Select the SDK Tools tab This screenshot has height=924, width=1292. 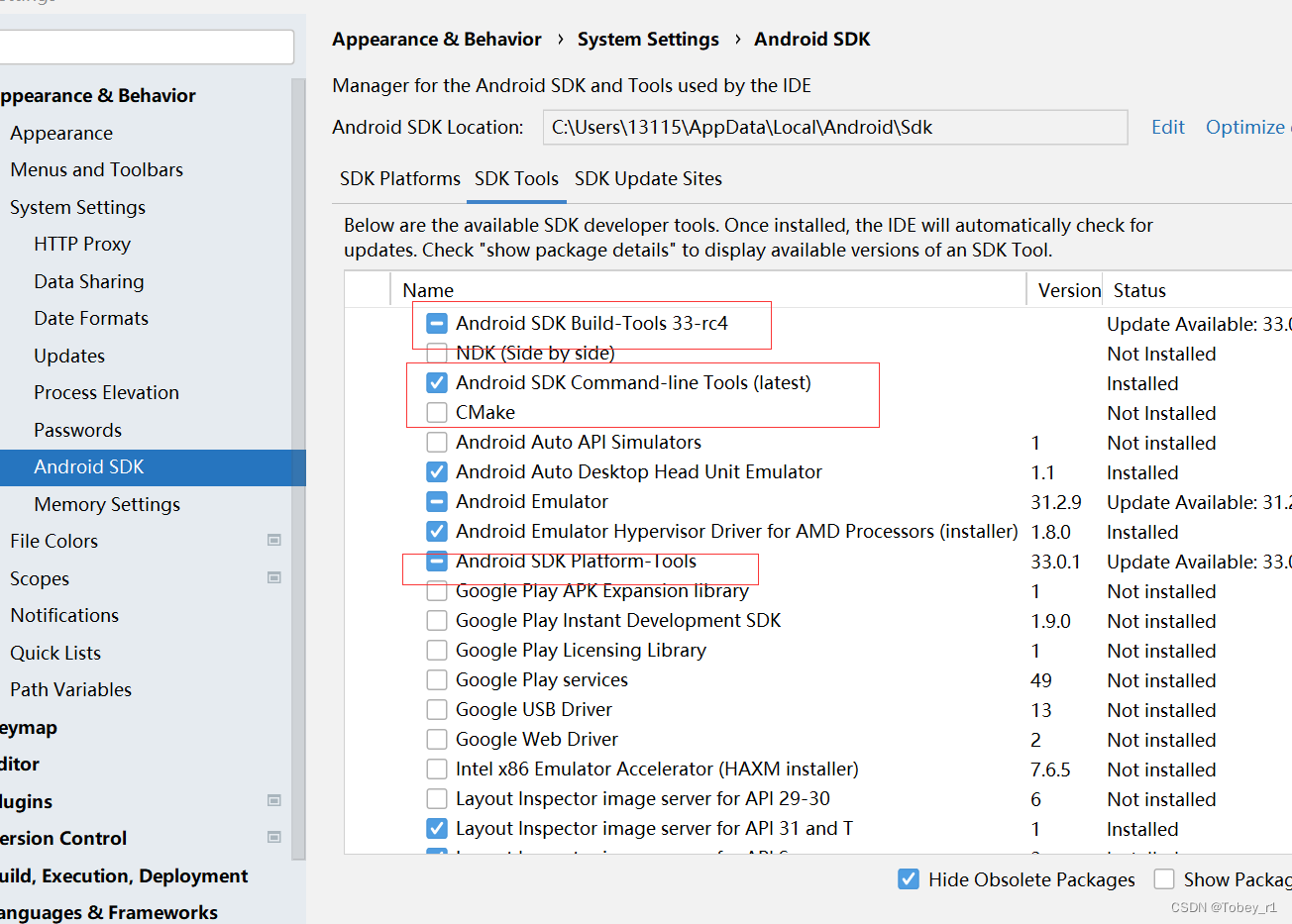[x=516, y=178]
